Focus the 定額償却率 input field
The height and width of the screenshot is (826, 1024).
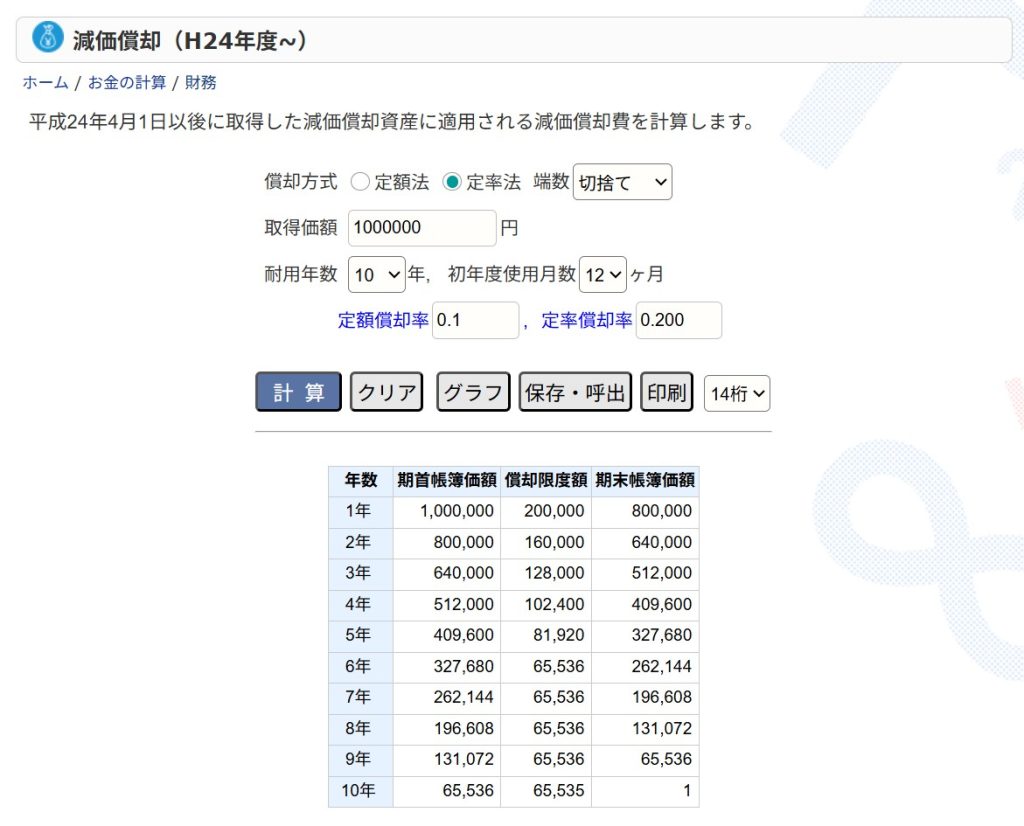click(x=475, y=321)
